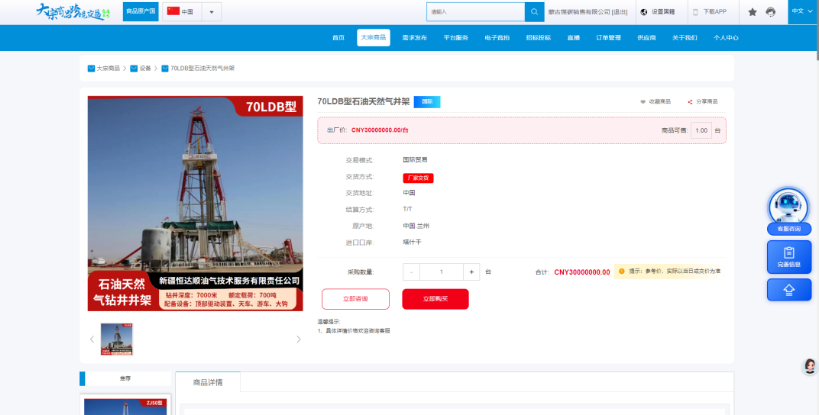
Task: Click the clipboard complete-info icon
Action: point(789,253)
